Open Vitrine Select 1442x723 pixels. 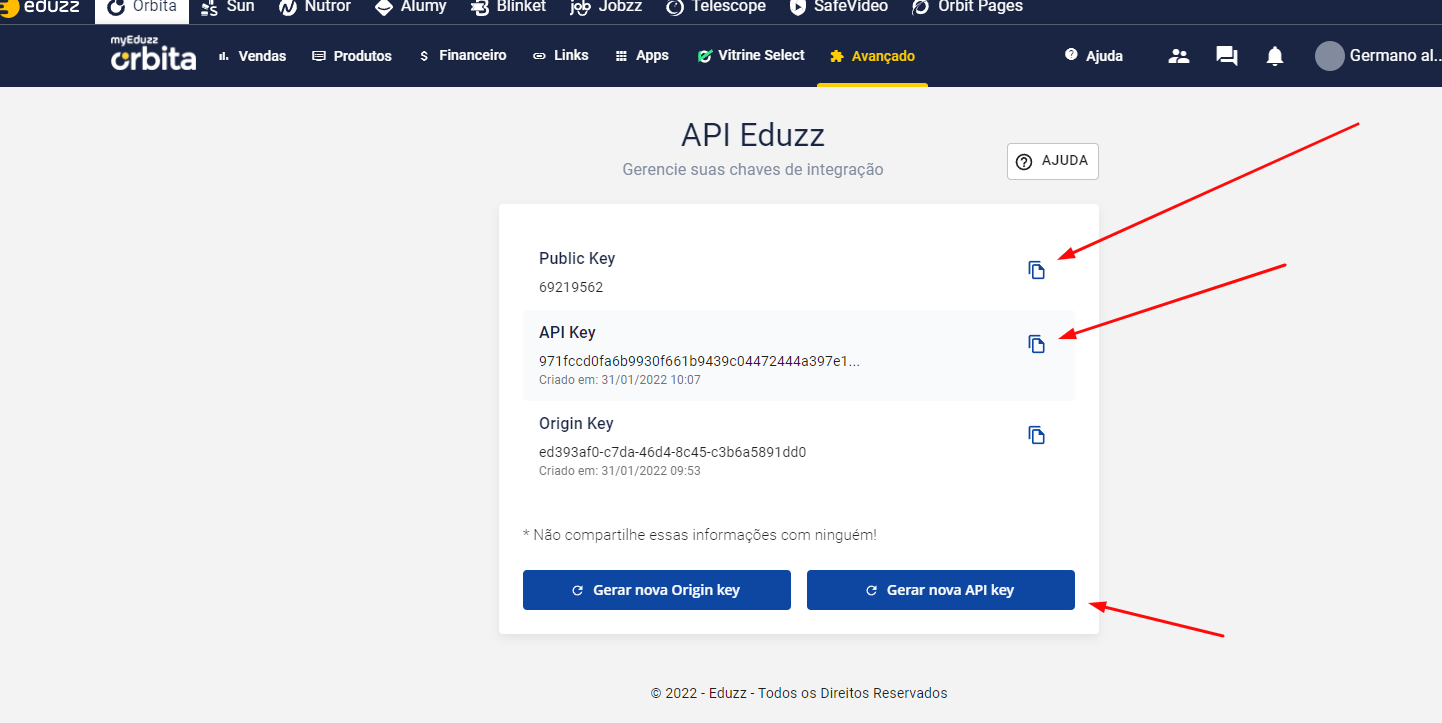[751, 56]
